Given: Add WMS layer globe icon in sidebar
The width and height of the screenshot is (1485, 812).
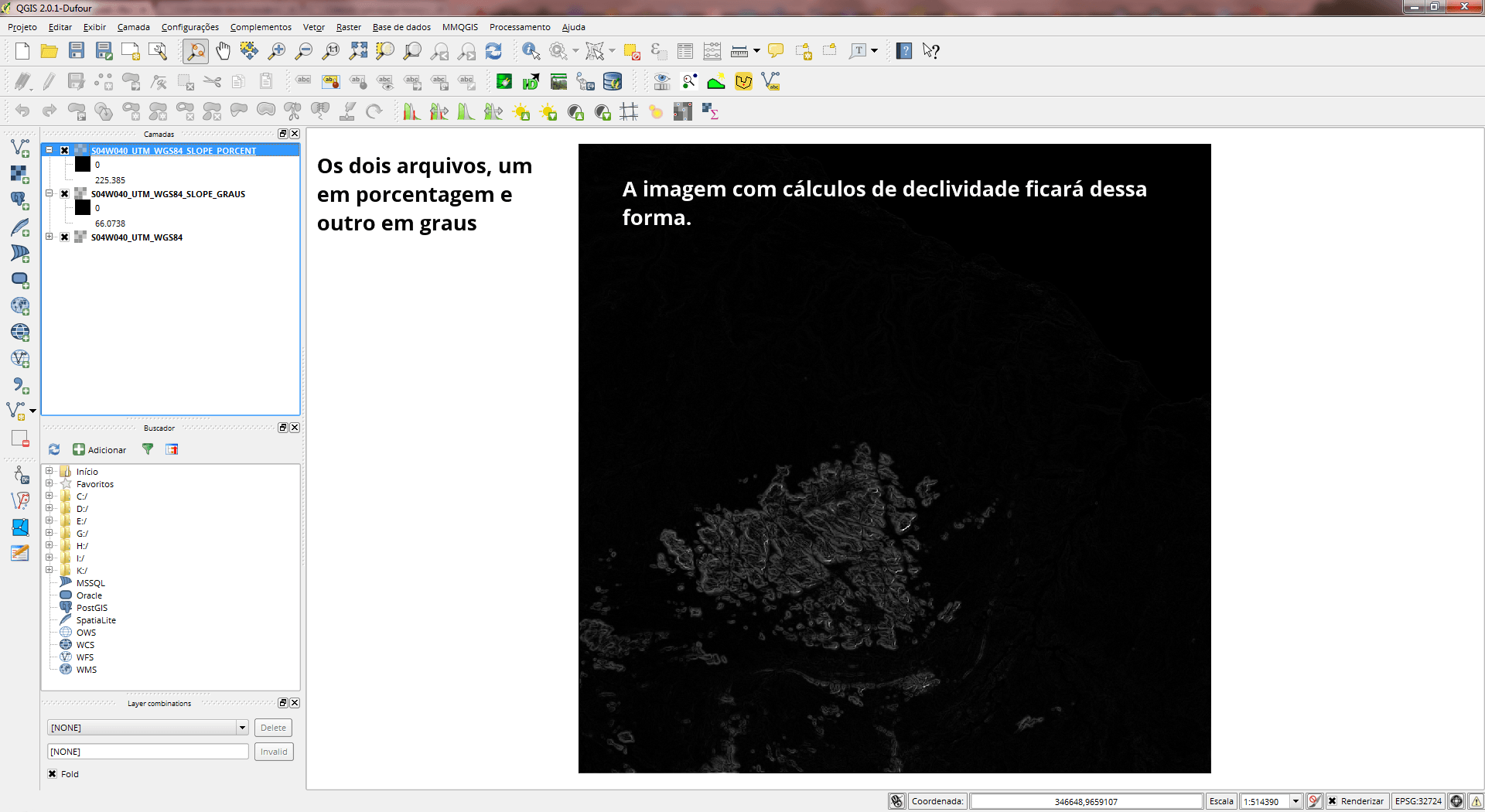Looking at the screenshot, I should [x=20, y=305].
